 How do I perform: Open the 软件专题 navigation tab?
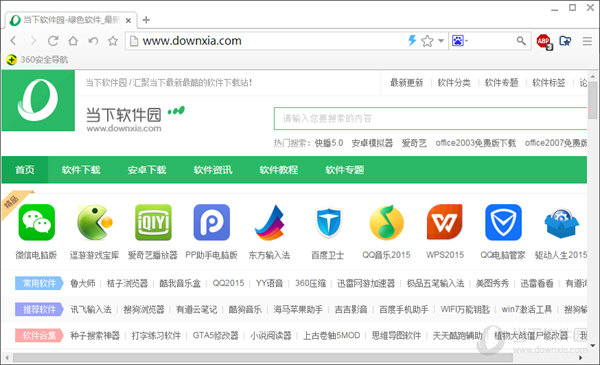(345, 170)
